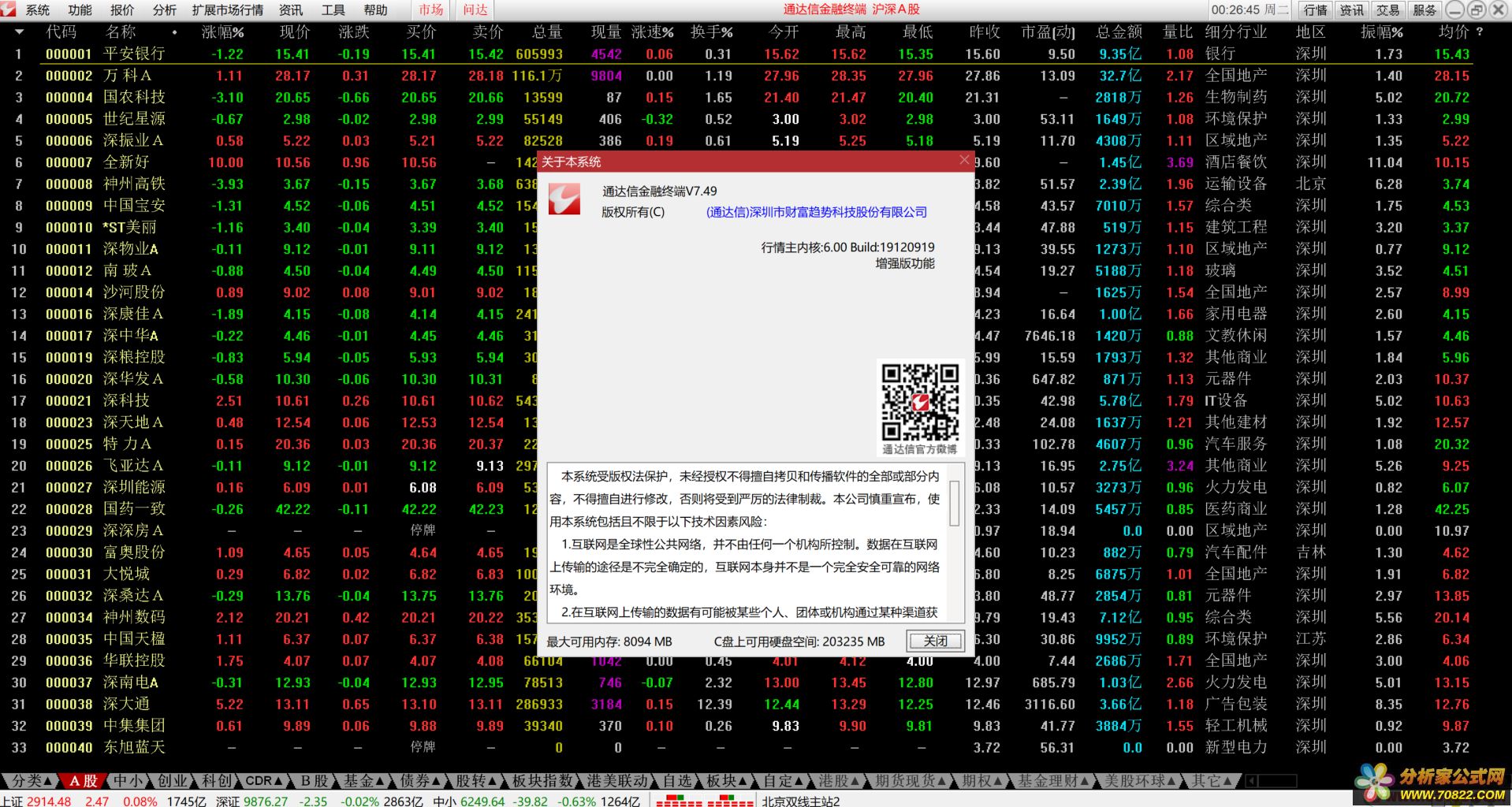
Task: Click the red logo icon in the about dialog
Action: (564, 199)
